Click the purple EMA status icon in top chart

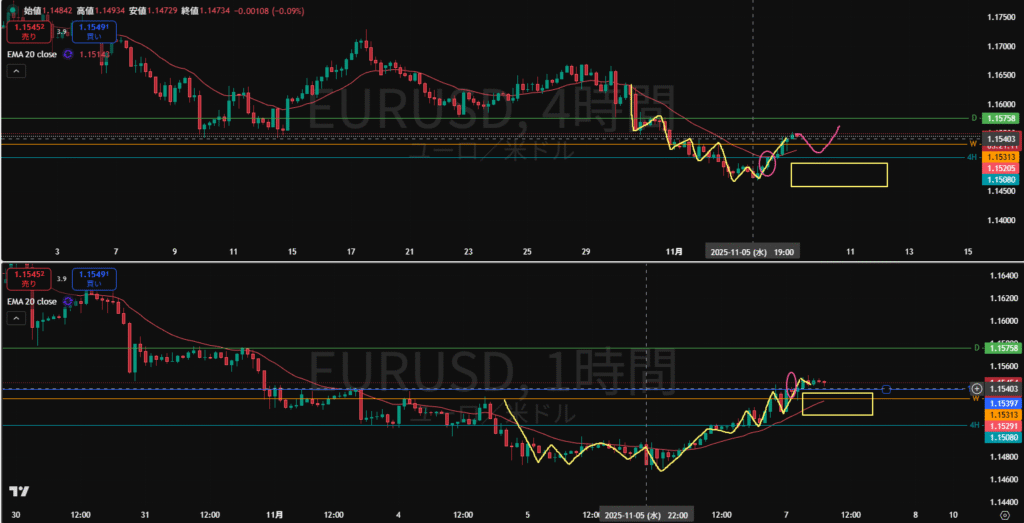67,53
